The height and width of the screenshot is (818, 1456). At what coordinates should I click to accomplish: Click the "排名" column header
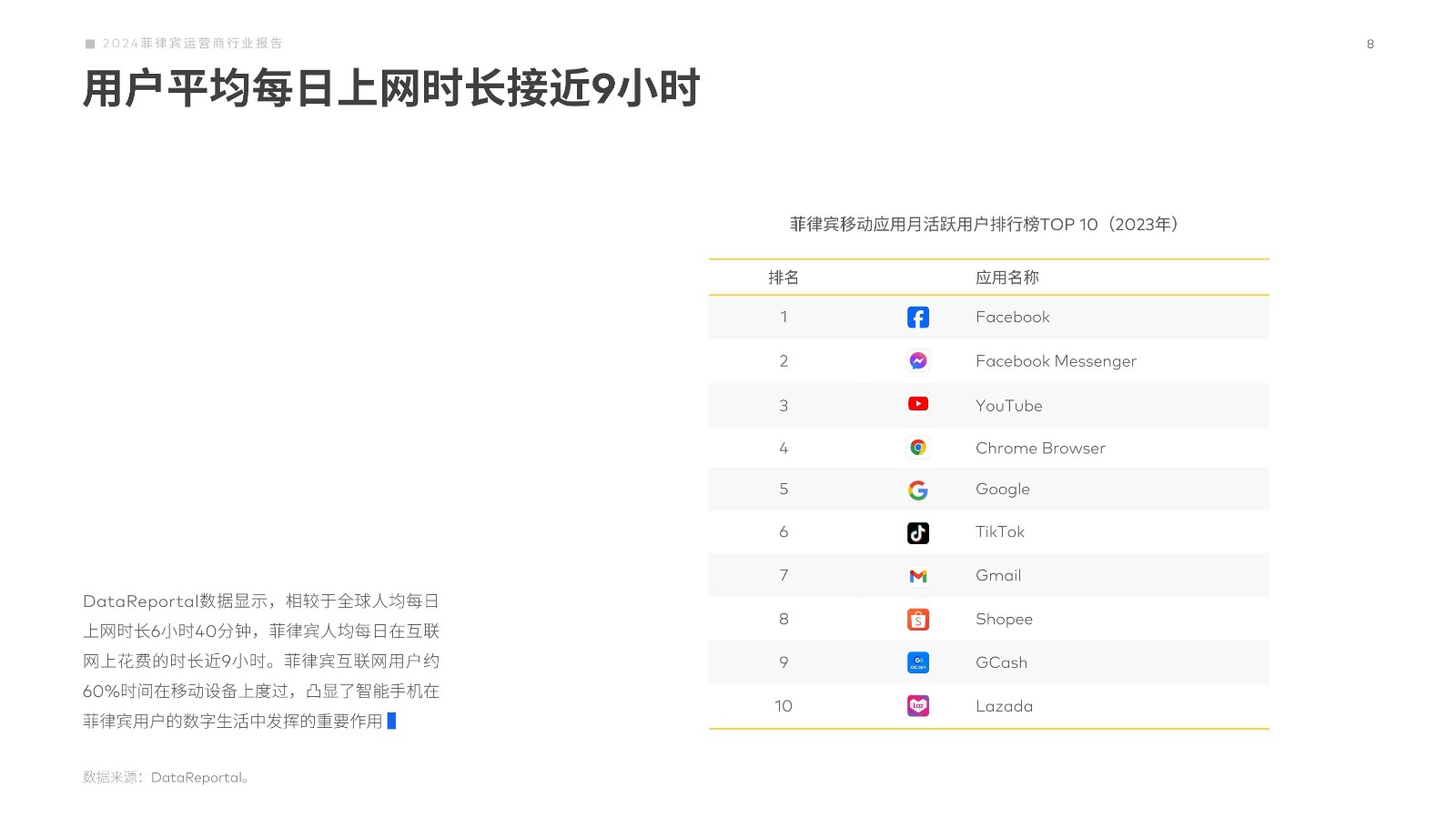coord(784,278)
